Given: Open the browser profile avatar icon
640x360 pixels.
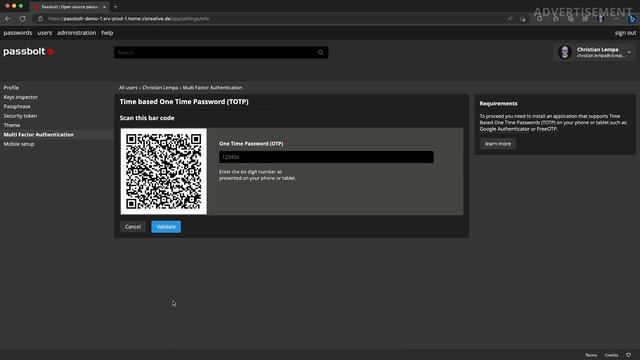Looking at the screenshot, I should point(601,19).
